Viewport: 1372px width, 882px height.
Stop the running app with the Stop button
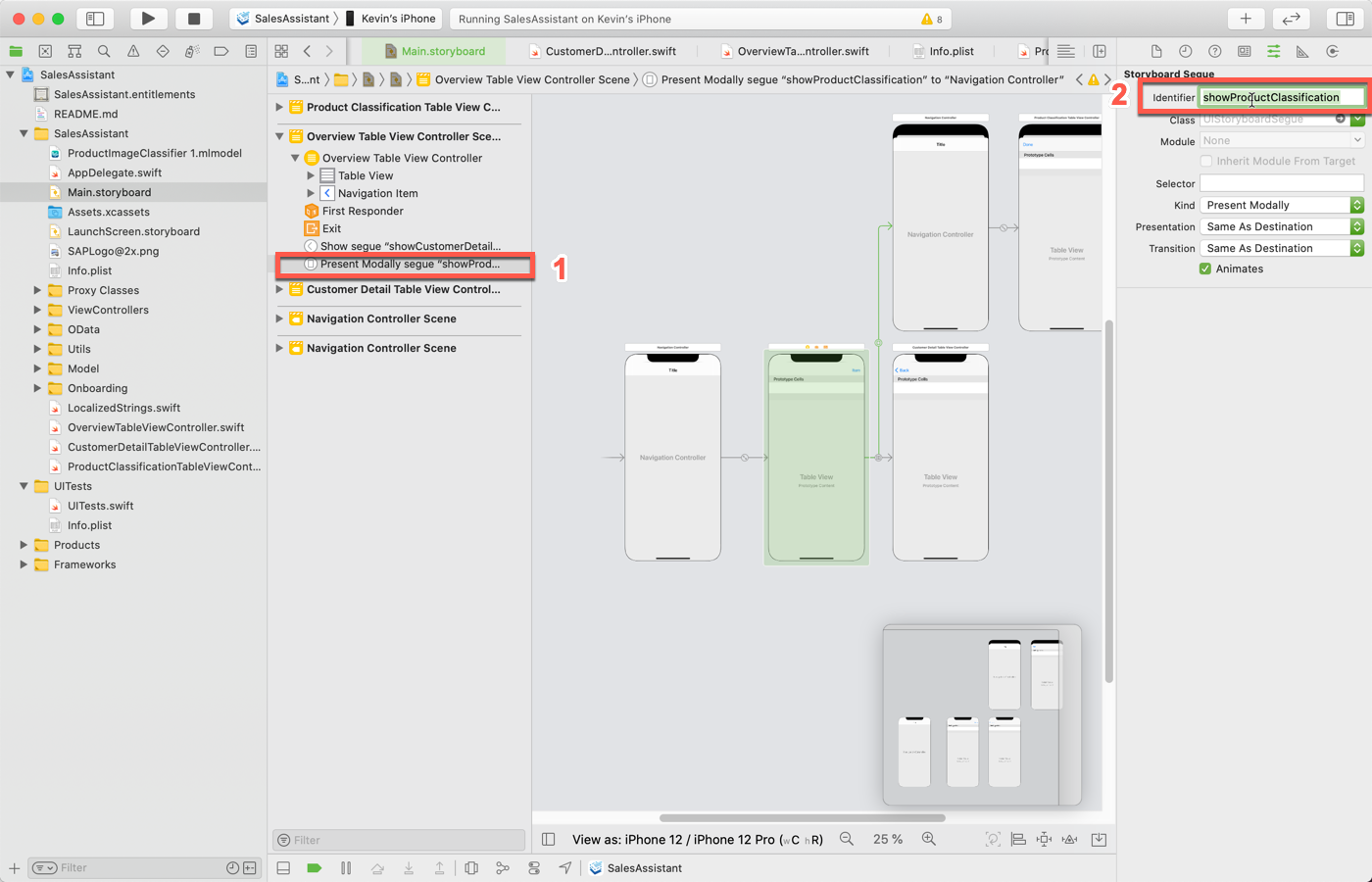coord(194,19)
